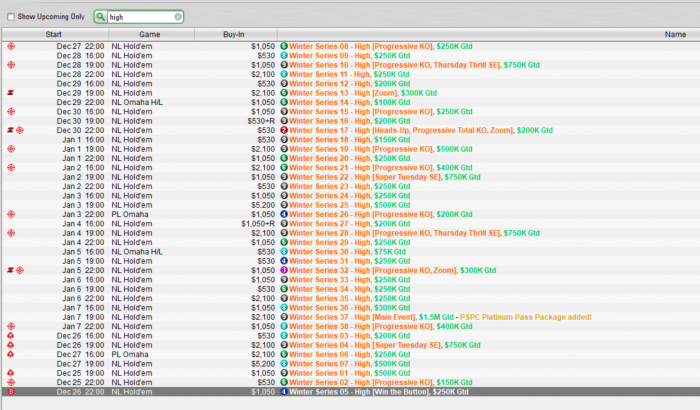This screenshot has height=410, width=700.
Task: Click the spade icon on Winter Series 01 row
Action: click(x=11, y=373)
